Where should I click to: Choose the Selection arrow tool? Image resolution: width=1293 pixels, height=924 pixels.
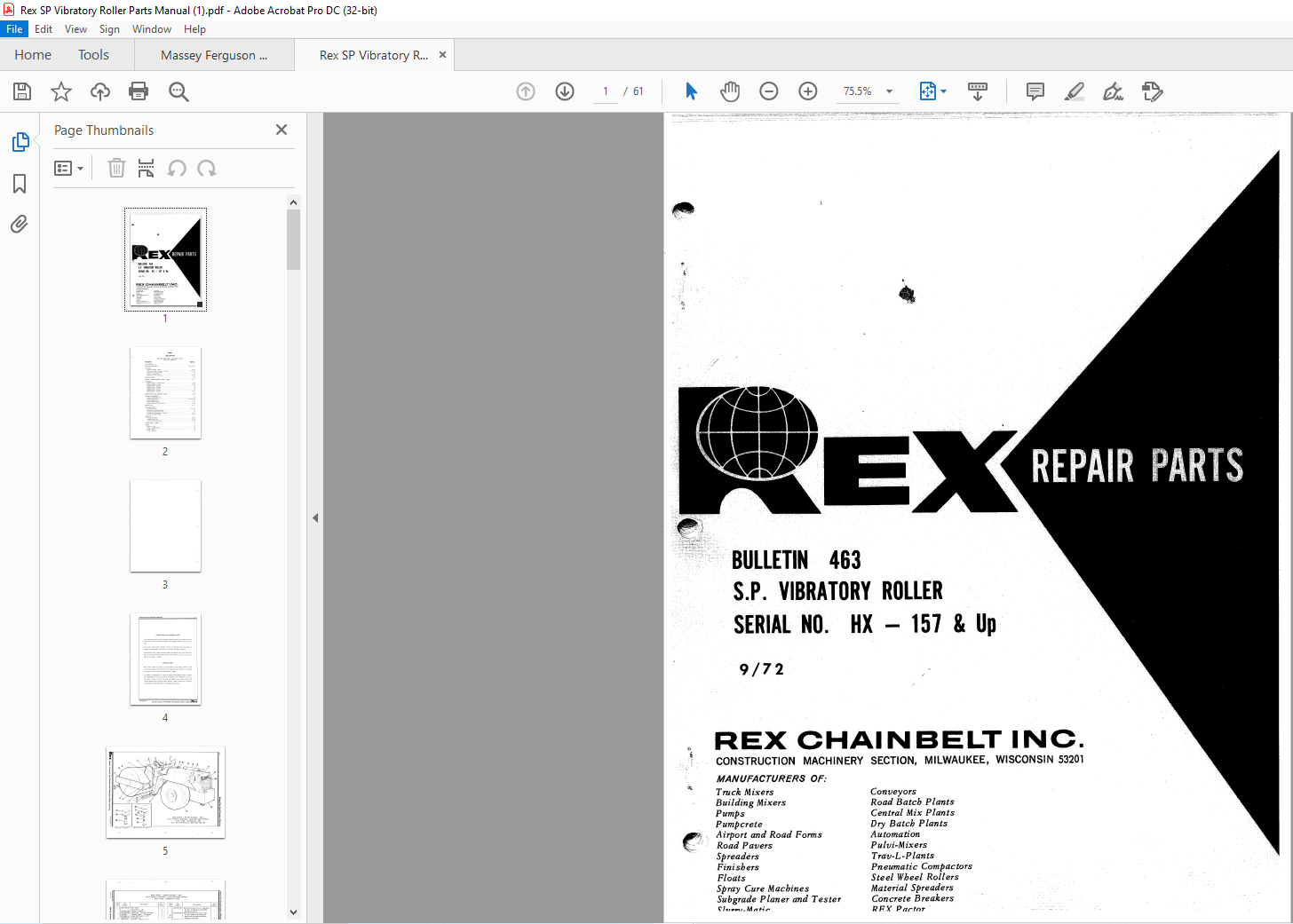click(692, 91)
